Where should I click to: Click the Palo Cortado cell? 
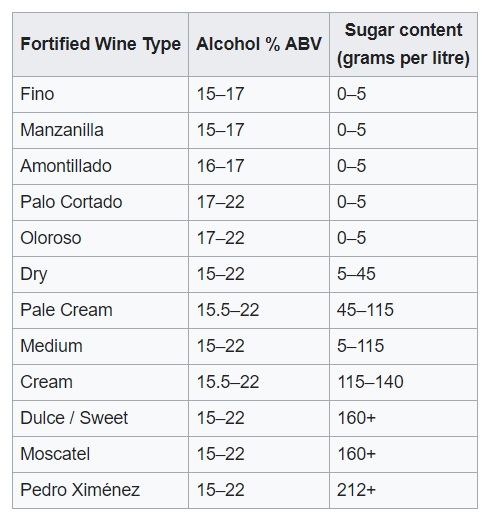tap(100, 202)
